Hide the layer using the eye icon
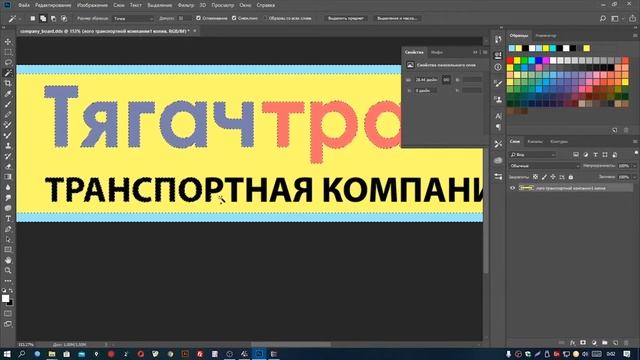This screenshot has width=640, height=360. point(513,188)
